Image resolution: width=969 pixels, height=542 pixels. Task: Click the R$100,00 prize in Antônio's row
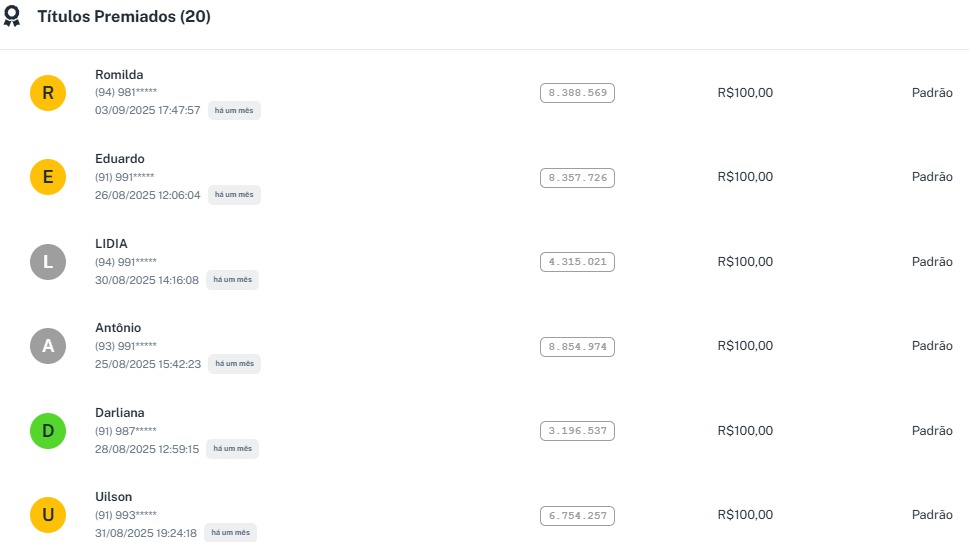[745, 346]
